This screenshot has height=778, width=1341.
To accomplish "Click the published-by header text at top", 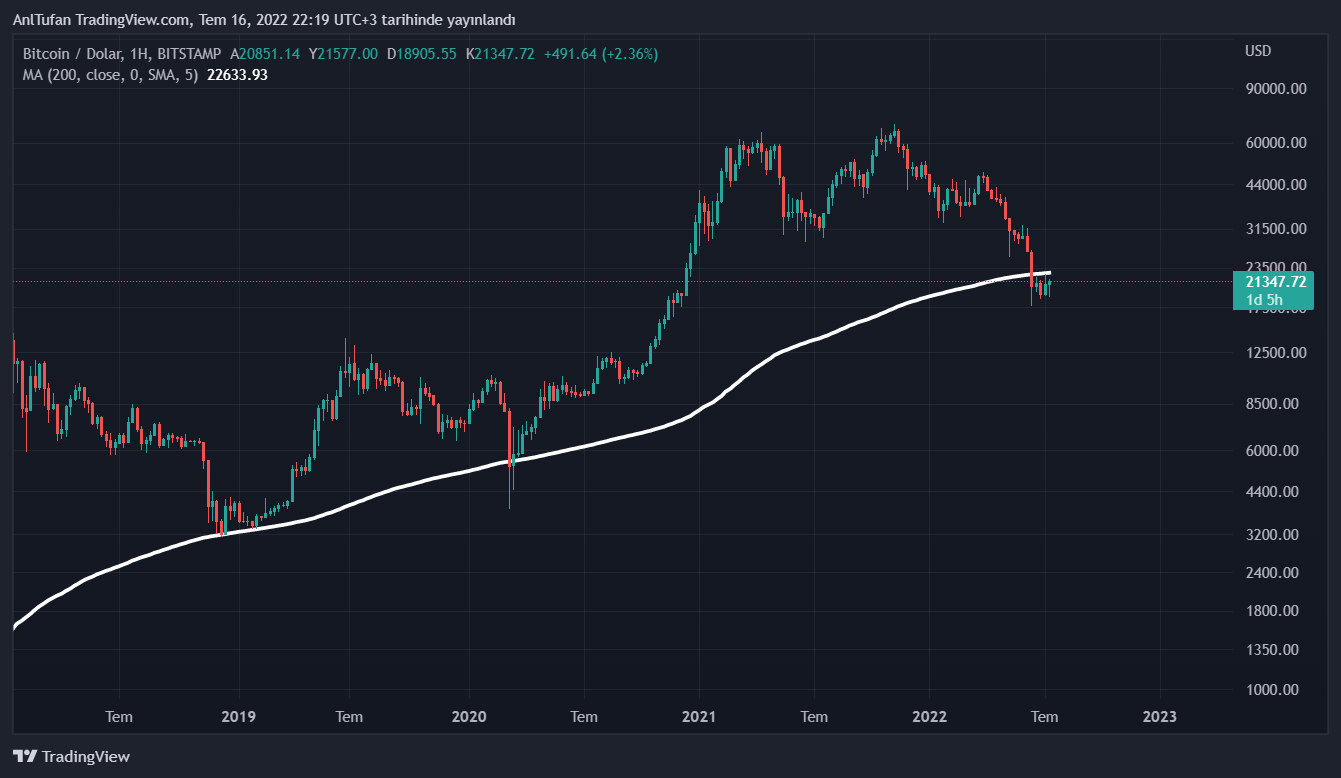I will (264, 20).
